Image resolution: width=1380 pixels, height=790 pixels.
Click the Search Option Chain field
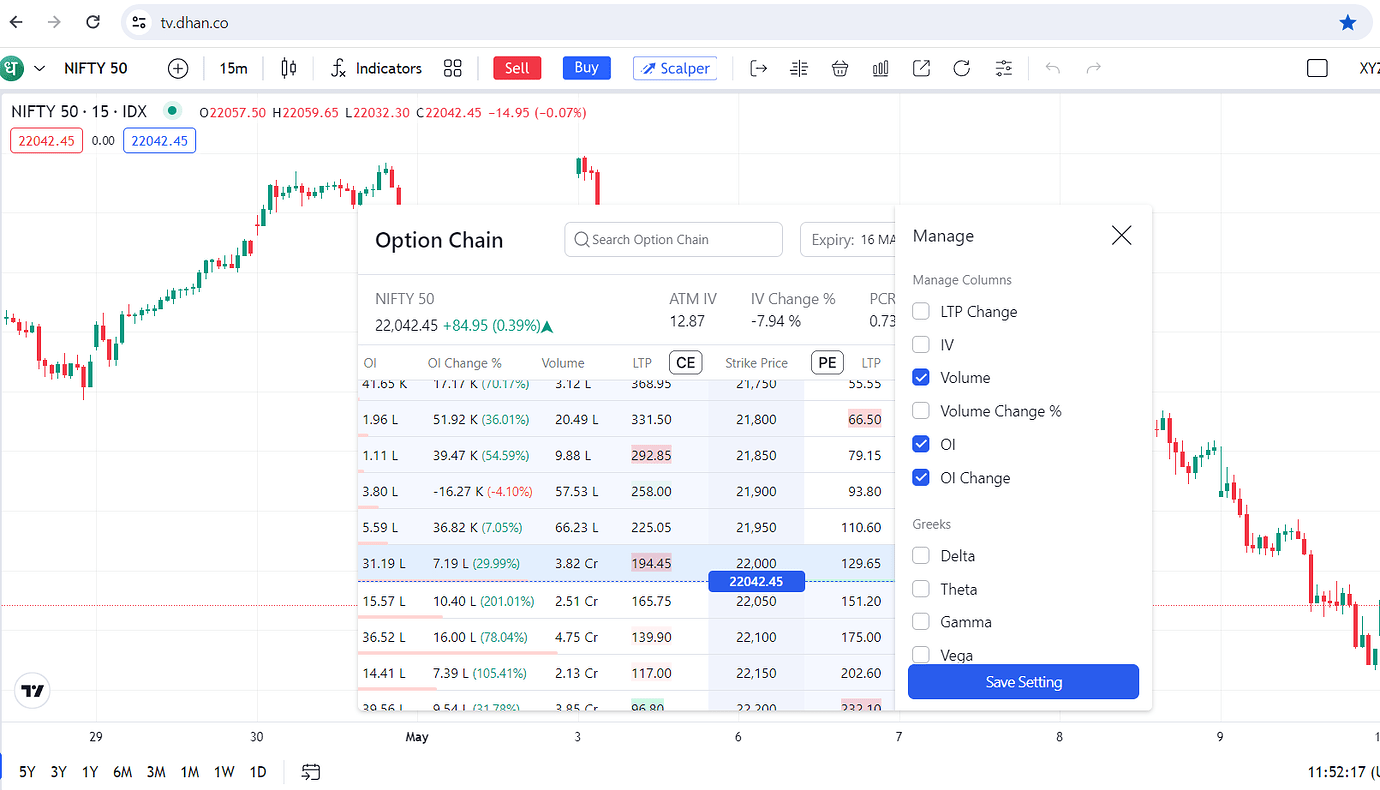coord(673,239)
